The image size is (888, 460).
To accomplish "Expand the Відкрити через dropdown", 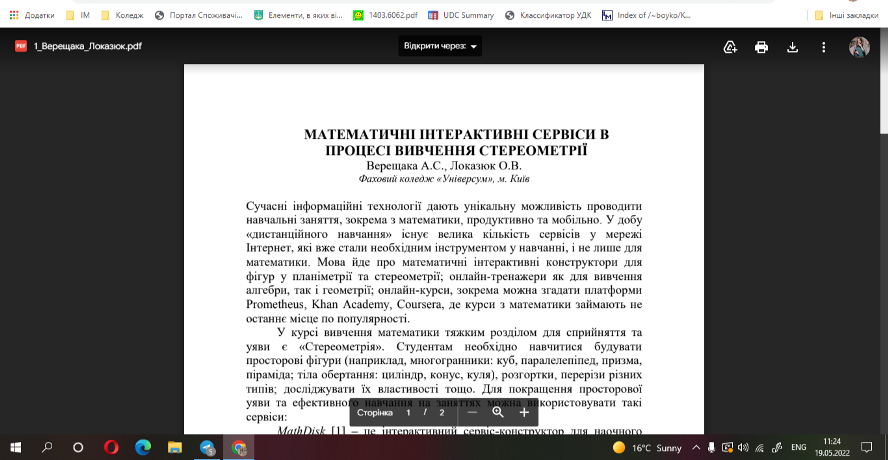I will [x=440, y=46].
